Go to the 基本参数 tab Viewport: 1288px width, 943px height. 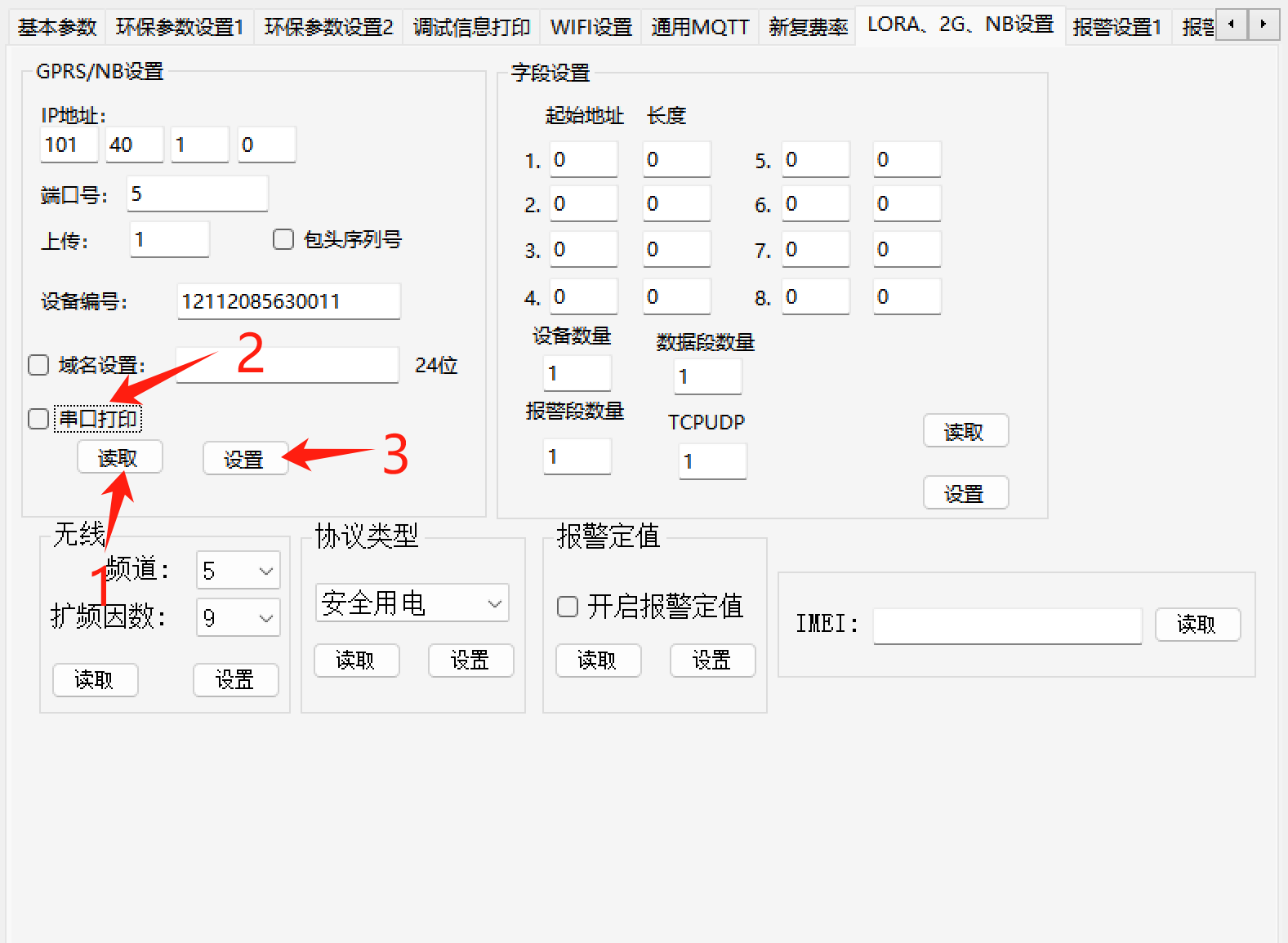tap(57, 27)
